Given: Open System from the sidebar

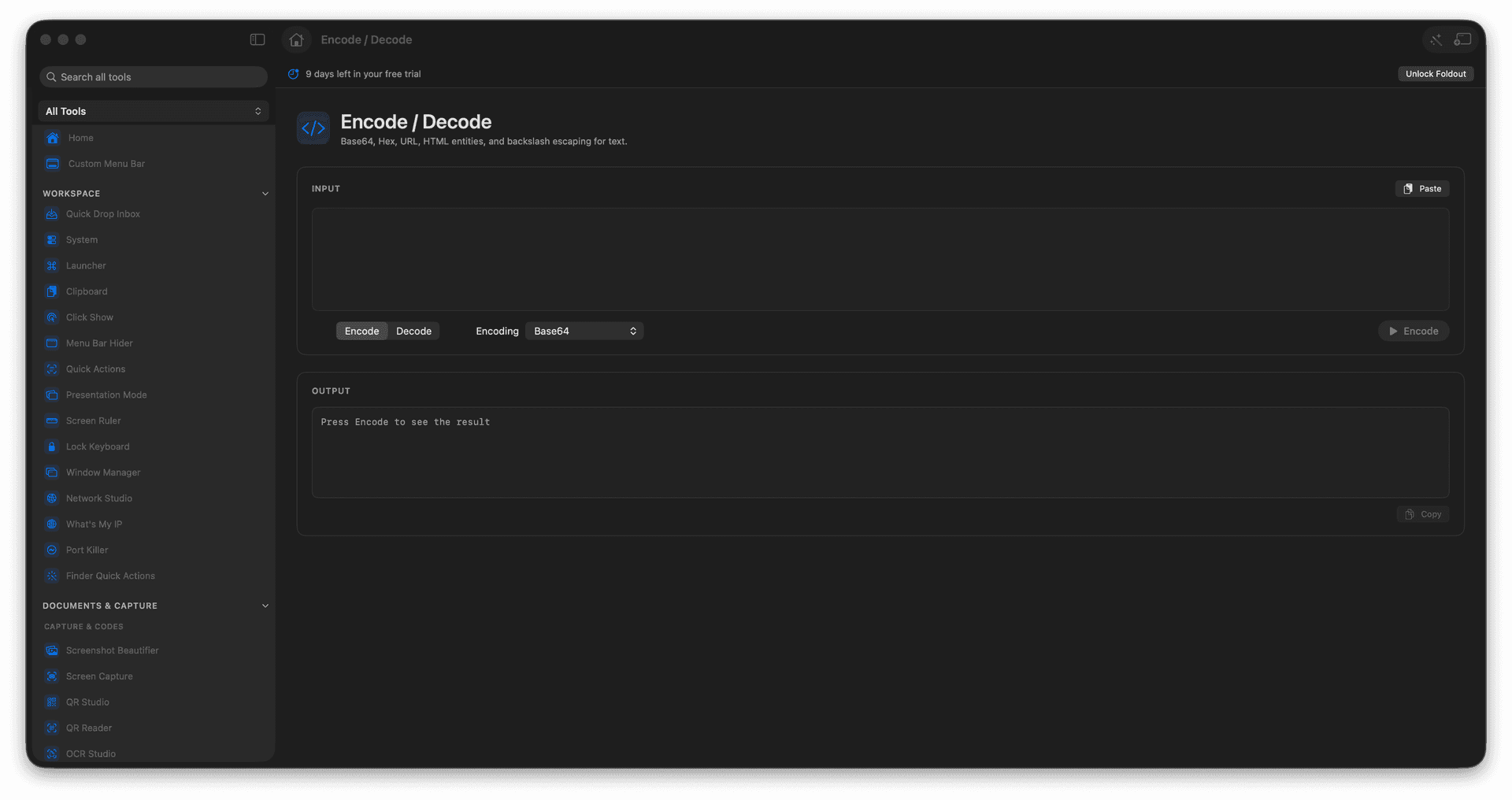Looking at the screenshot, I should (x=82, y=240).
